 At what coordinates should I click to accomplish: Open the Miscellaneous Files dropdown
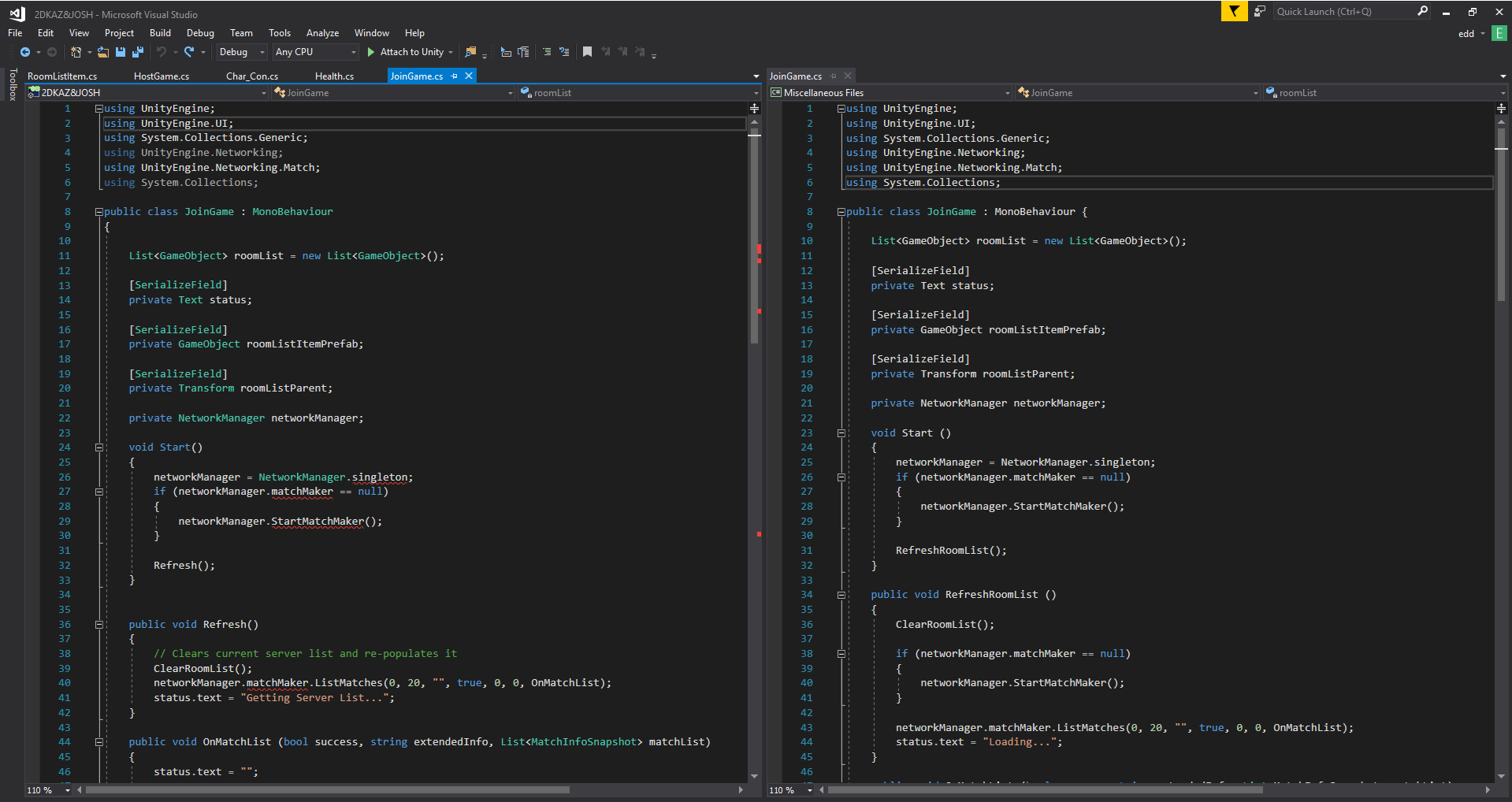pyautogui.click(x=890, y=93)
